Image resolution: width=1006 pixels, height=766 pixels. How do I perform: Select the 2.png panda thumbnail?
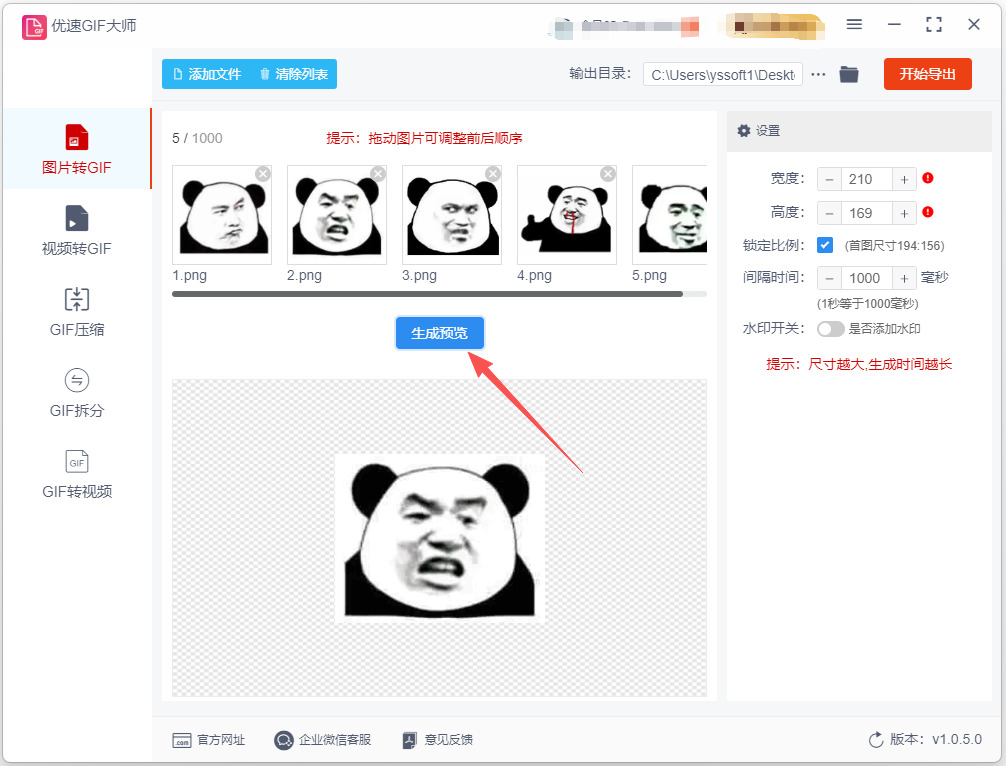[337, 215]
